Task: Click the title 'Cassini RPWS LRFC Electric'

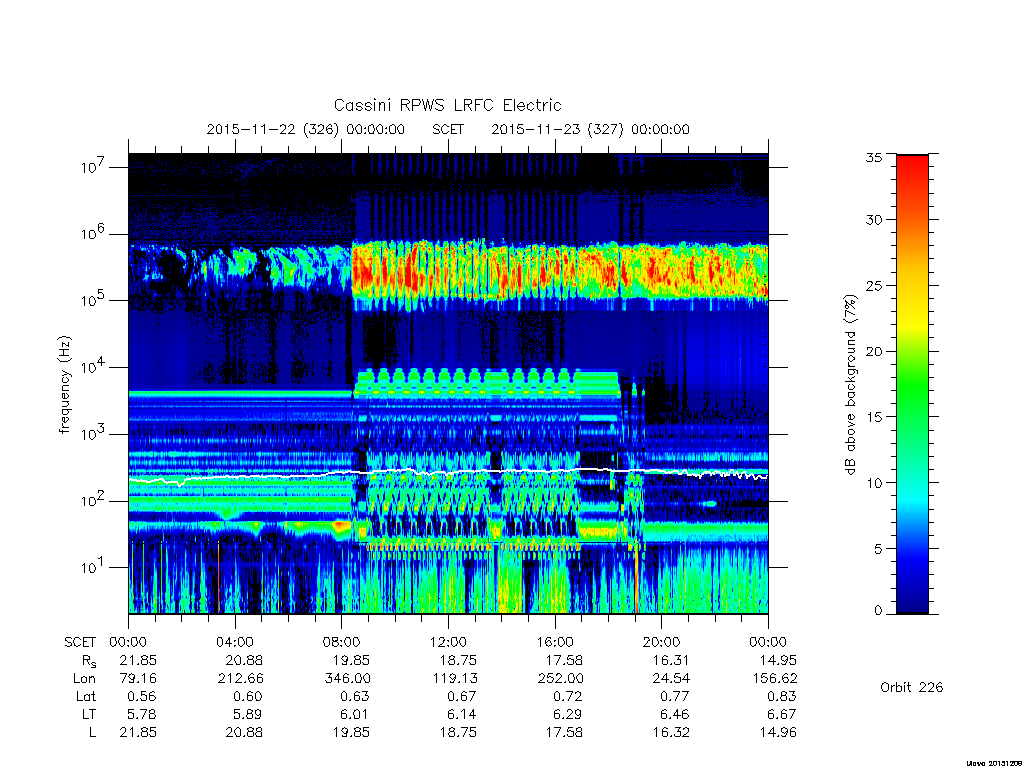Action: pyautogui.click(x=447, y=105)
